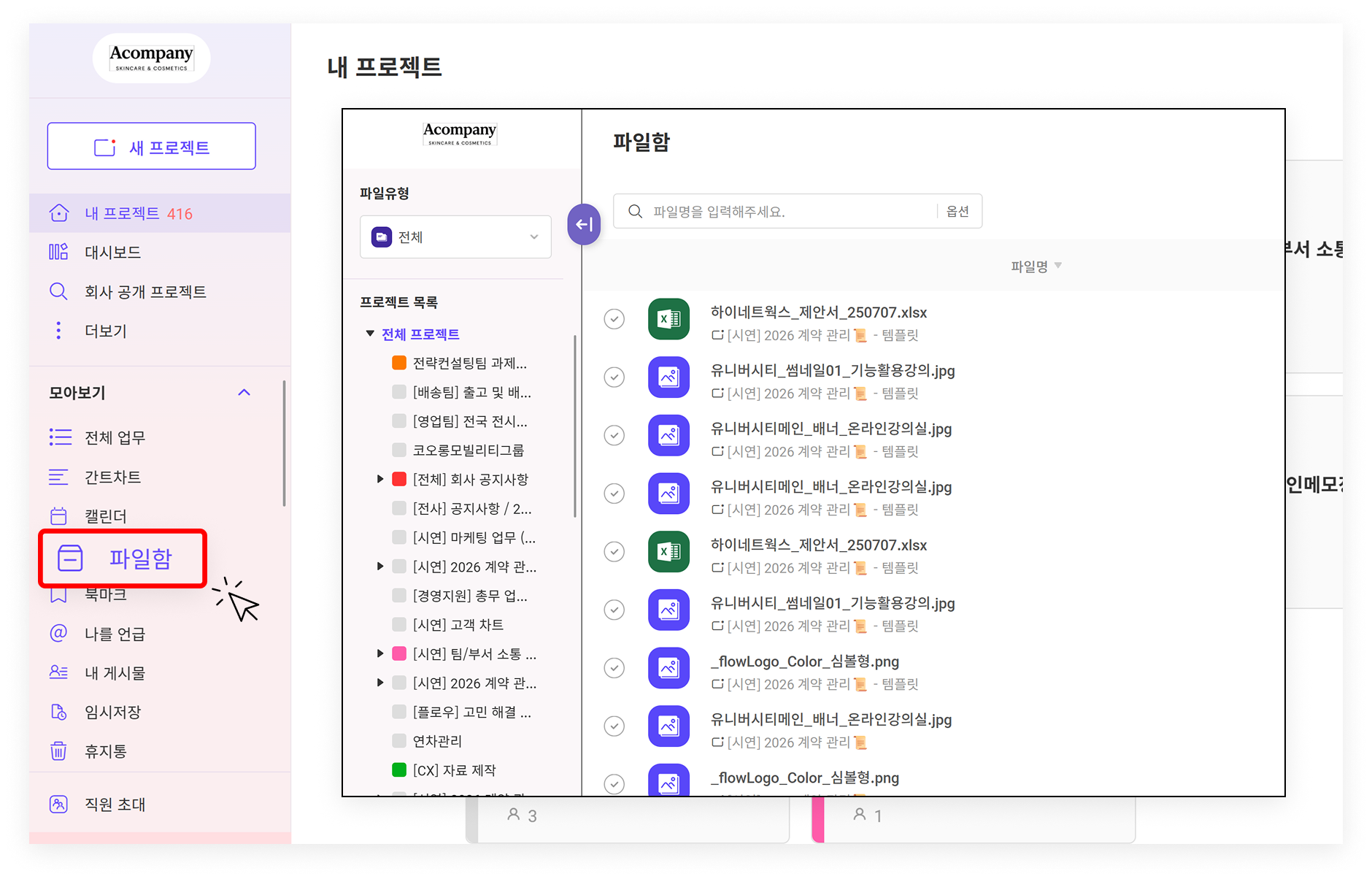Open the Excel icon for first 하이네트웍스 file

coord(668,319)
